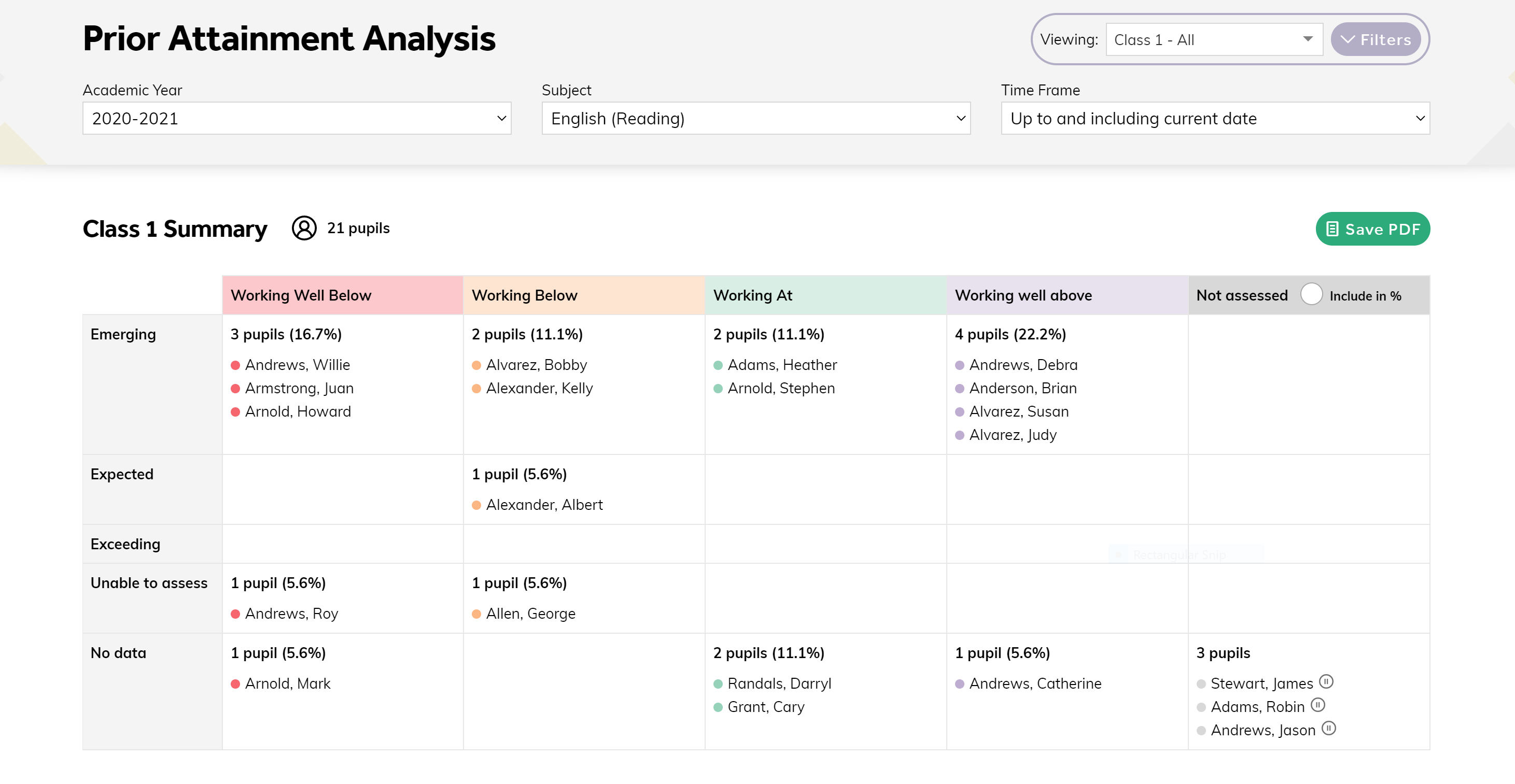Click the Class 1 Summary heading
This screenshot has height=784, width=1515.
(175, 229)
